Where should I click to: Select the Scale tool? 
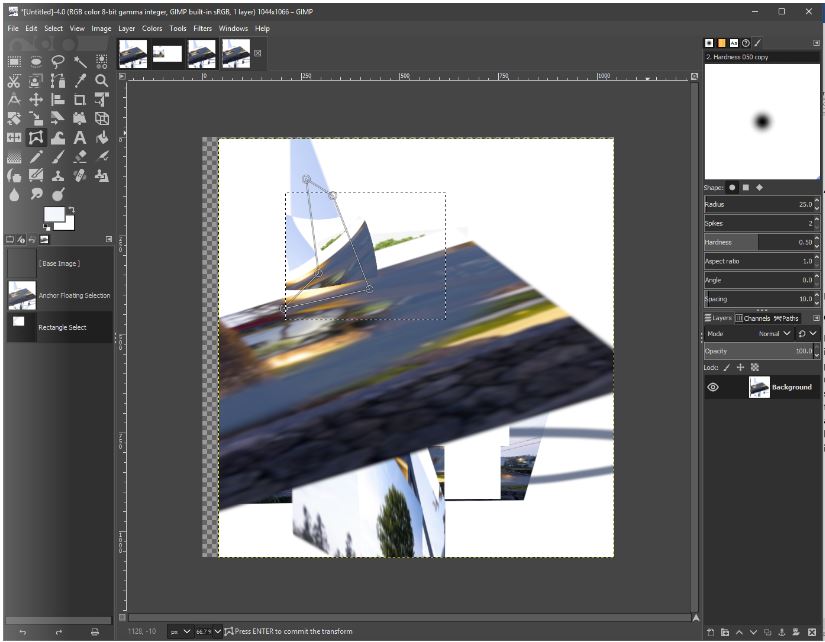(36, 118)
